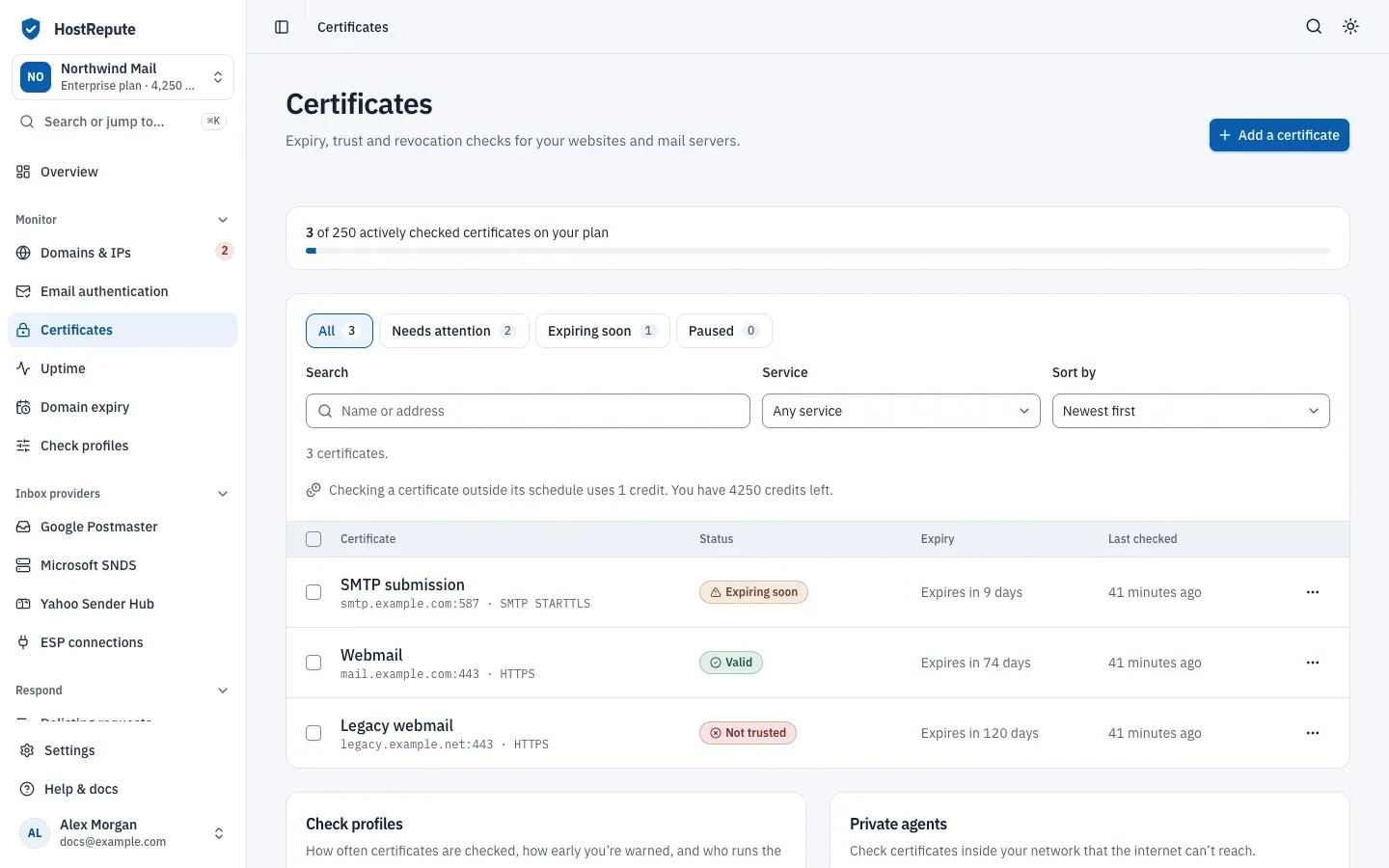Screen dimensions: 1389x868
Task: Click the Not trusted status badge
Action: [x=748, y=733]
